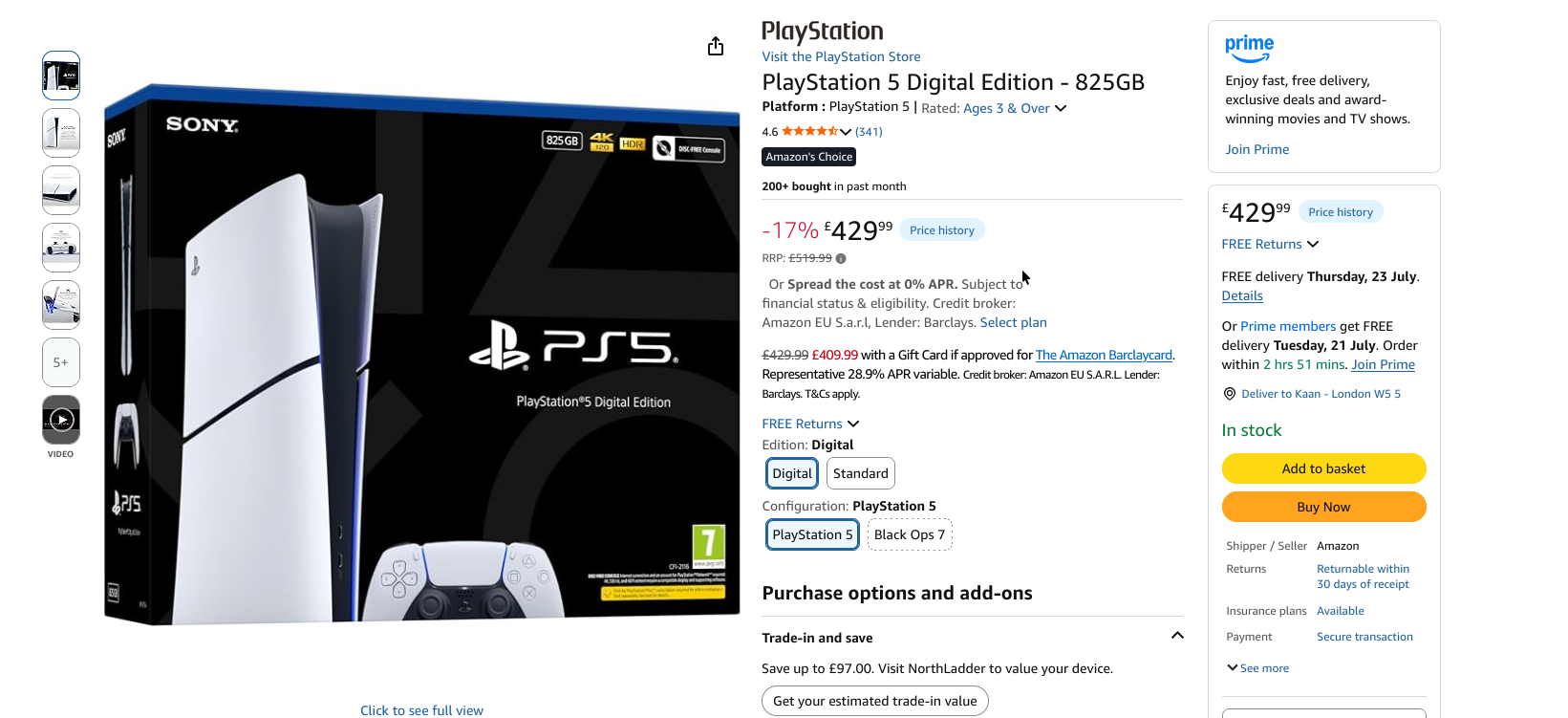Open the 5+ more images thumbnail
This screenshot has height=718, width=1568.
(61, 362)
